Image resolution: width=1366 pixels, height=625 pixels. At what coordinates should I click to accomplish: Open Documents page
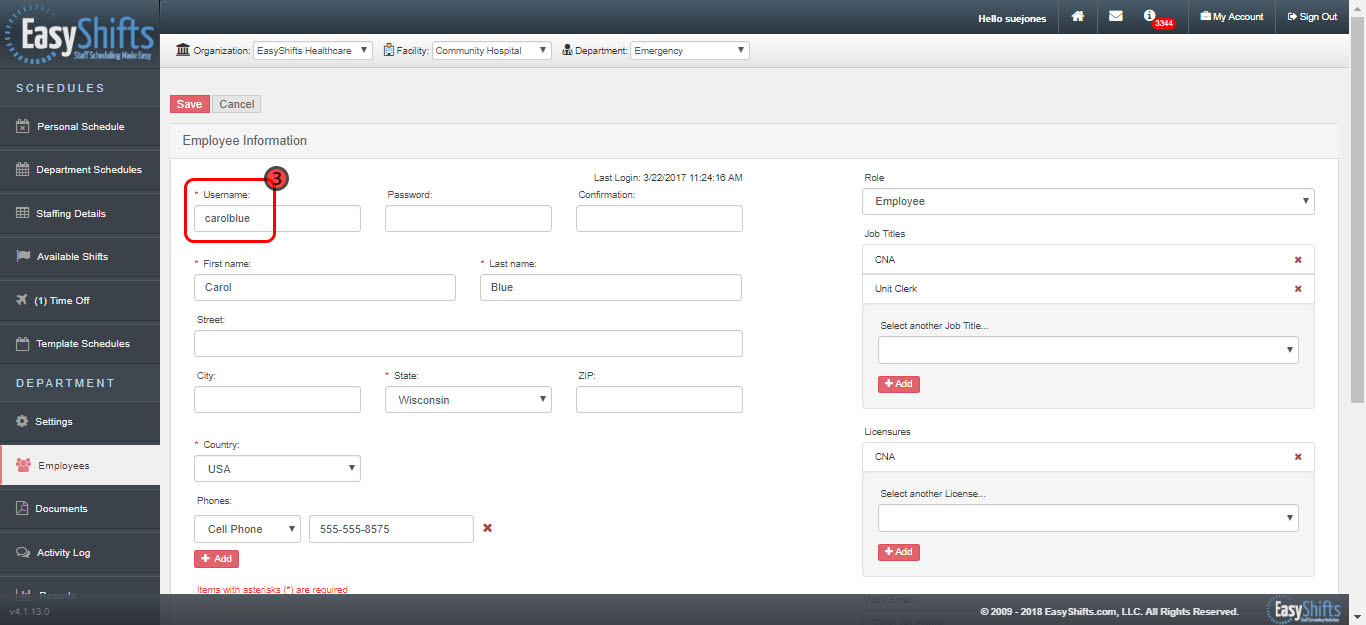pyautogui.click(x=80, y=509)
